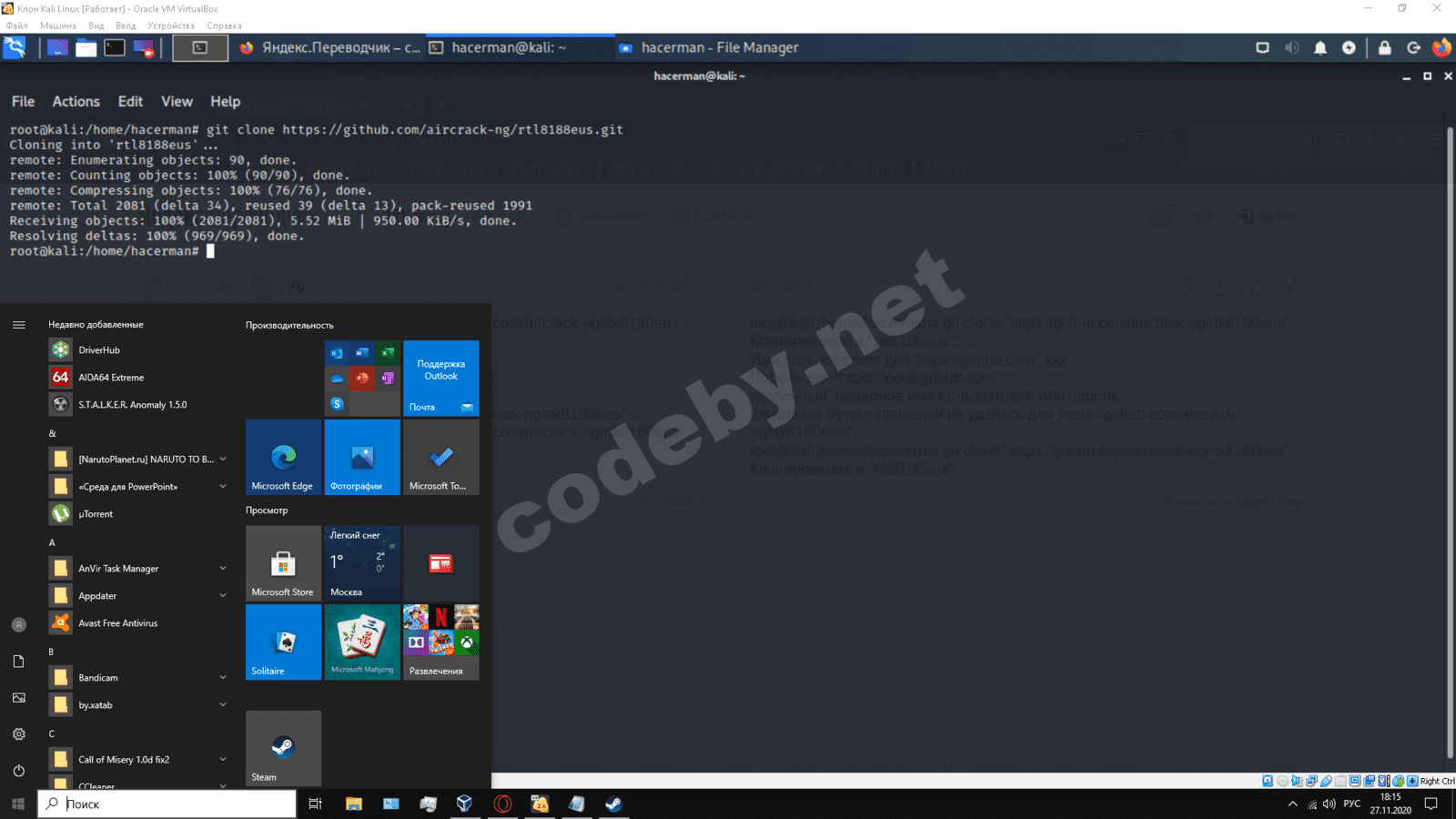Screen dimensions: 1456x819
Task: Open the Microsoft Store tile
Action: [283, 563]
